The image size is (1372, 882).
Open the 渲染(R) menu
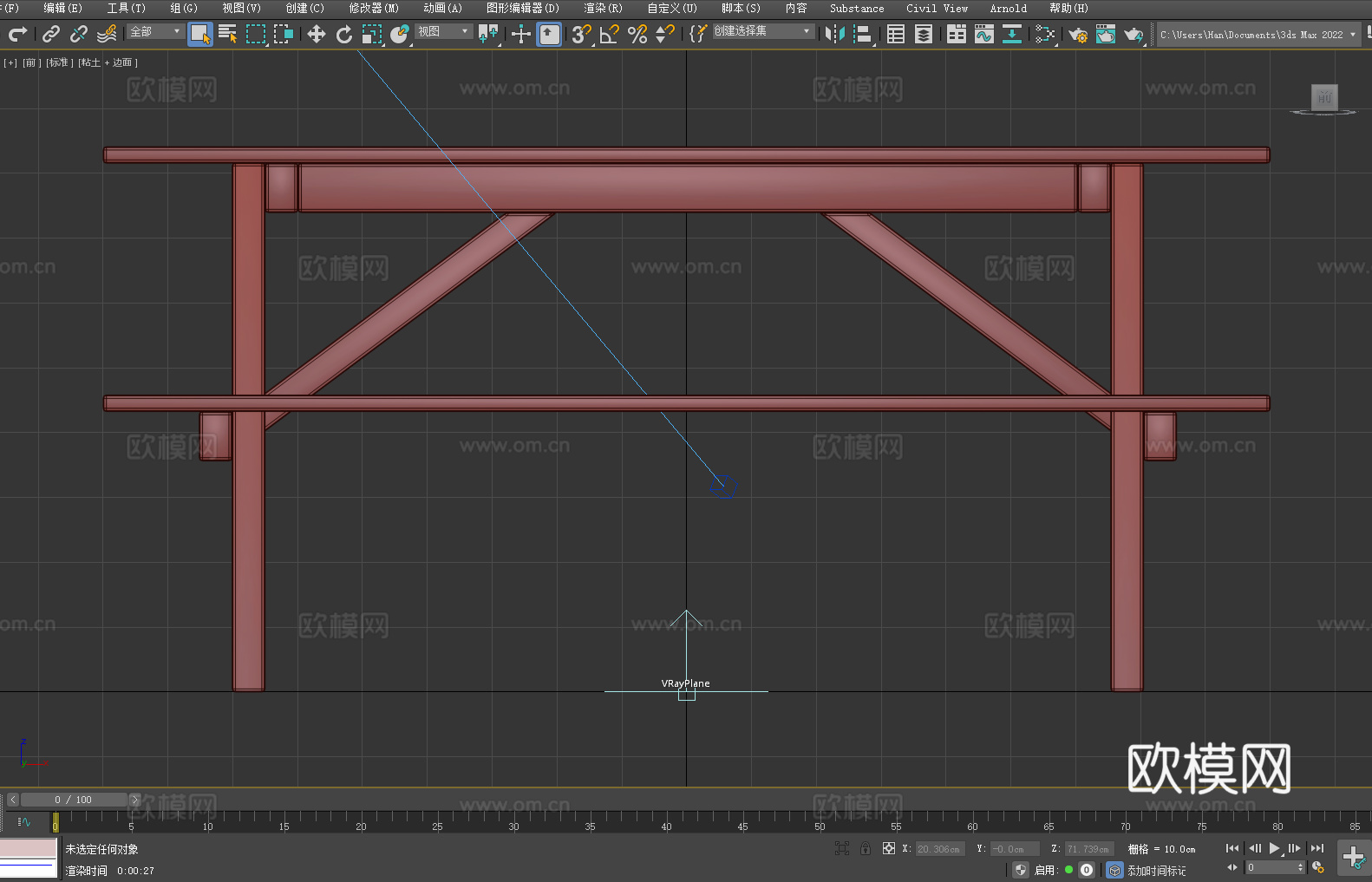tap(603, 9)
